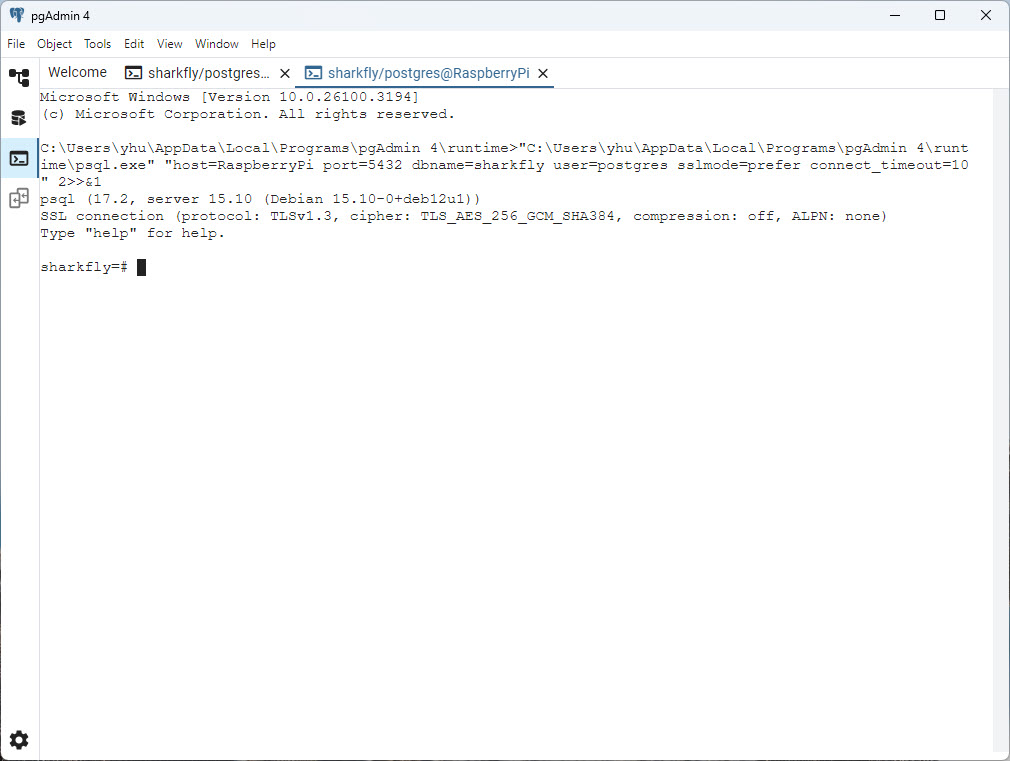Click terminal icon on sharkfly/postgres@RaspberryPi tab
The height and width of the screenshot is (761, 1010).
[x=313, y=73]
